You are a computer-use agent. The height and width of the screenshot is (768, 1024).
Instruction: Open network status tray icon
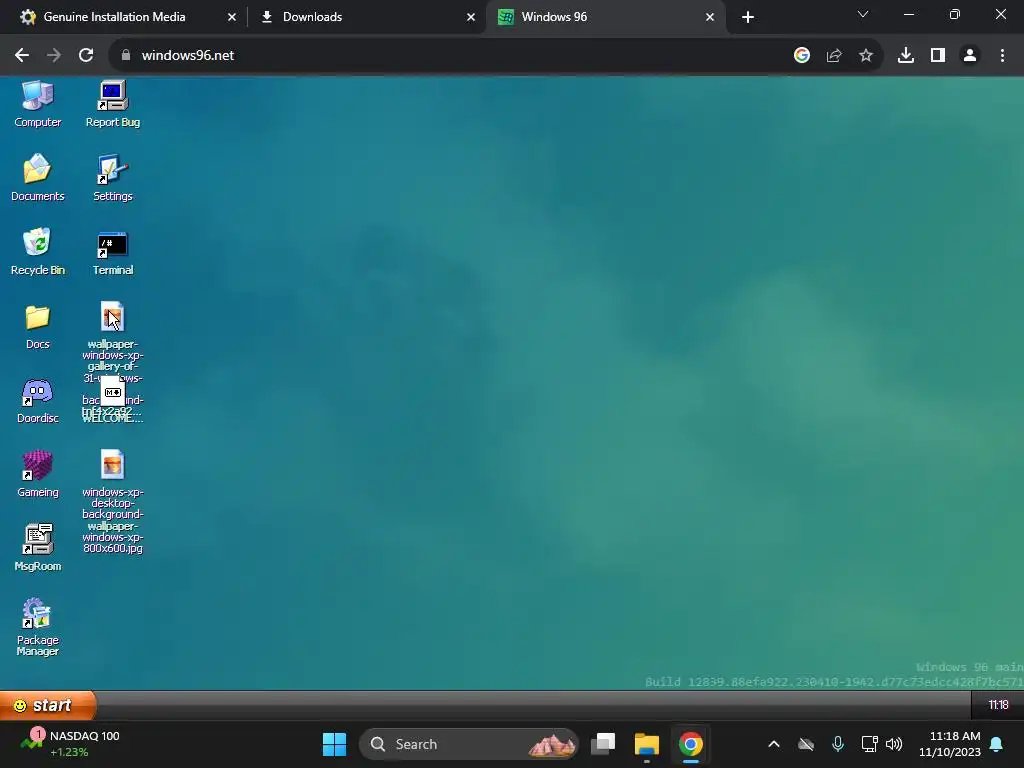point(869,744)
